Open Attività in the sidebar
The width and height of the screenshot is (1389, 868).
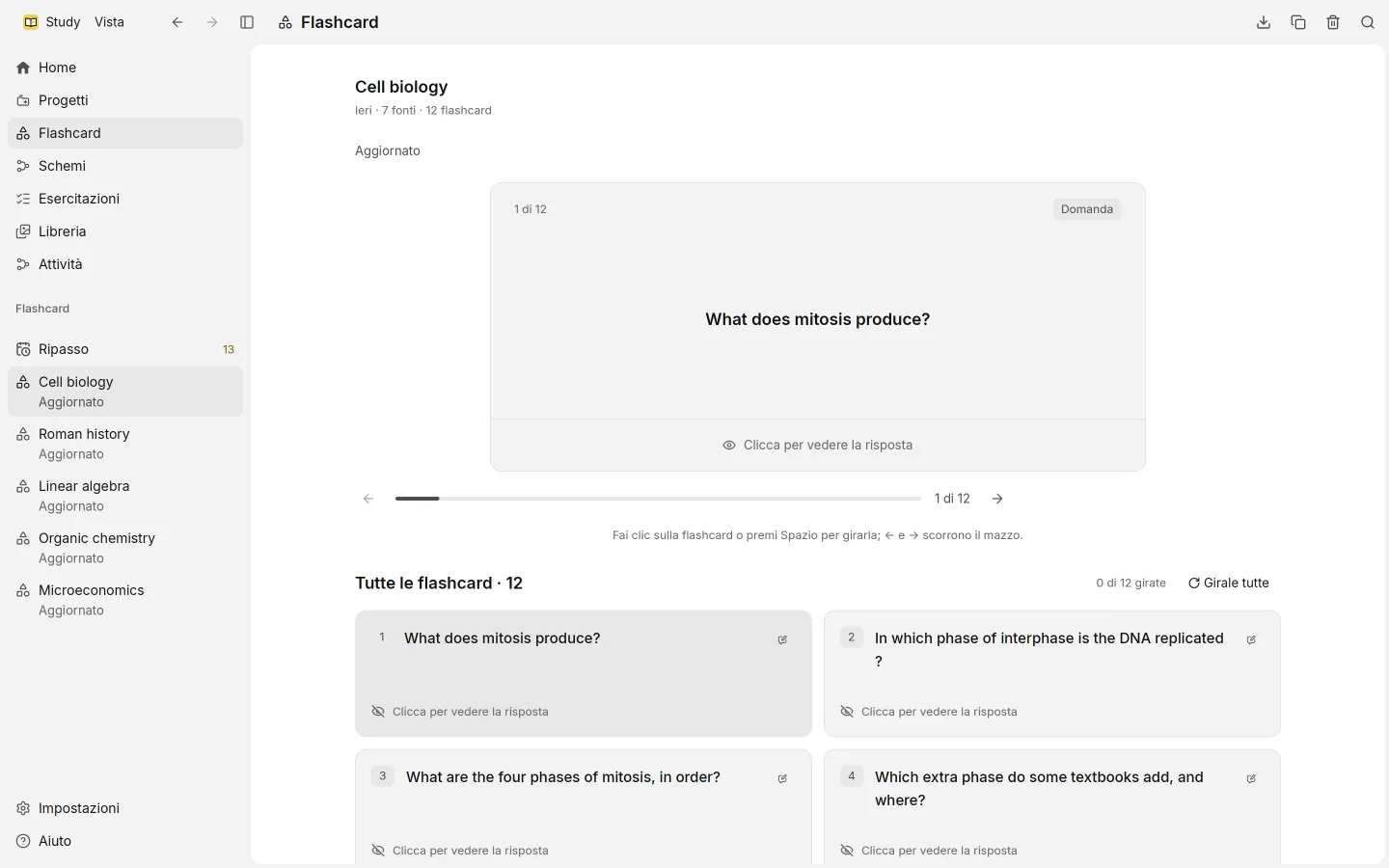(125, 264)
